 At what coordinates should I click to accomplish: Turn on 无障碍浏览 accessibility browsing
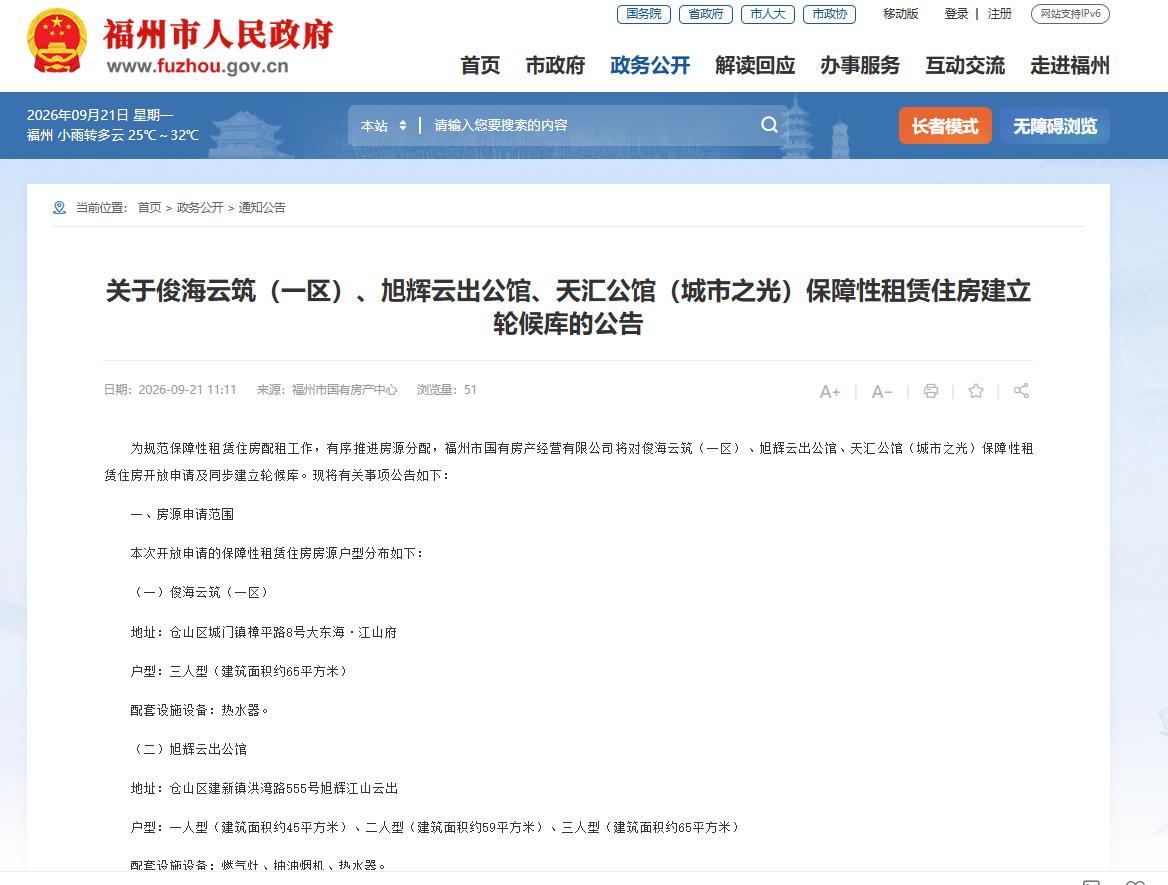(1055, 126)
